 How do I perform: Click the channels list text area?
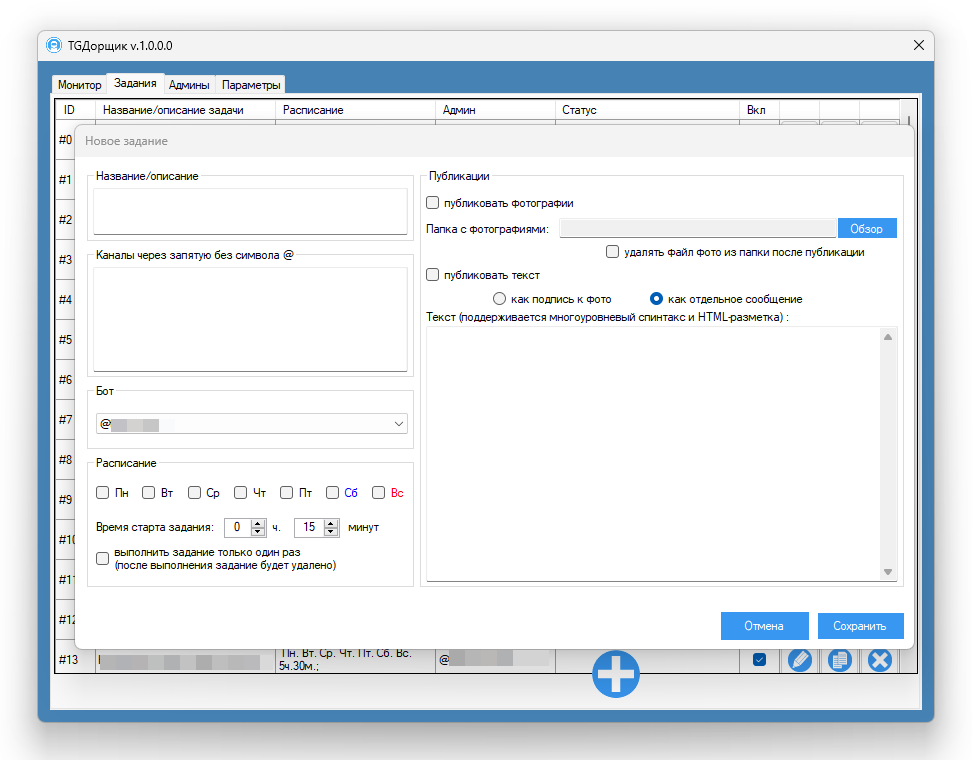250,319
